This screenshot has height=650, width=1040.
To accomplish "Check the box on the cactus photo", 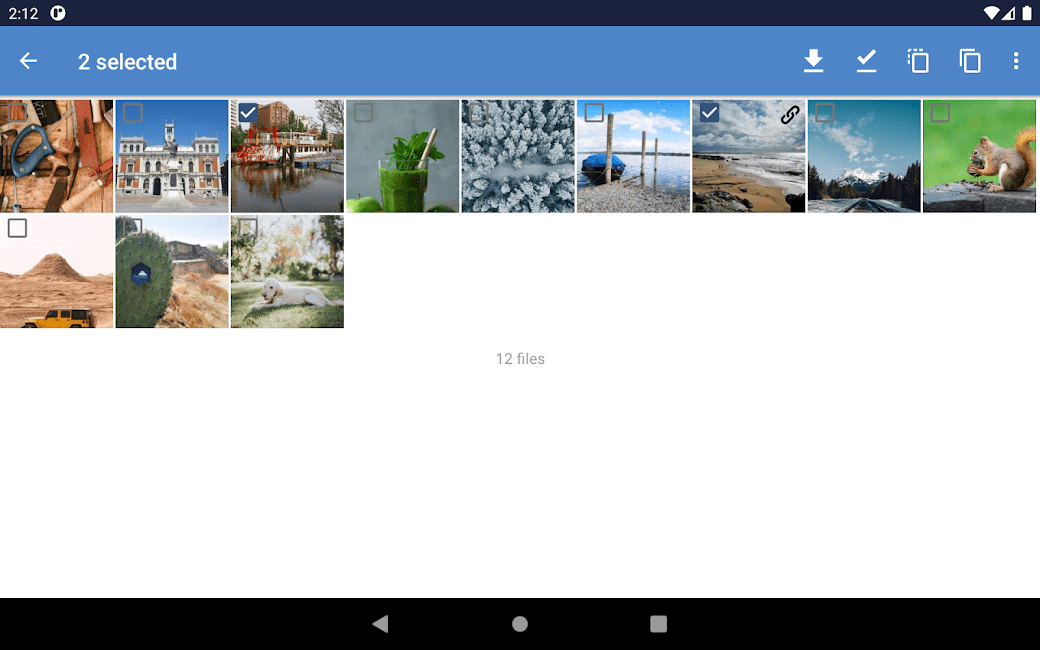I will click(x=133, y=228).
